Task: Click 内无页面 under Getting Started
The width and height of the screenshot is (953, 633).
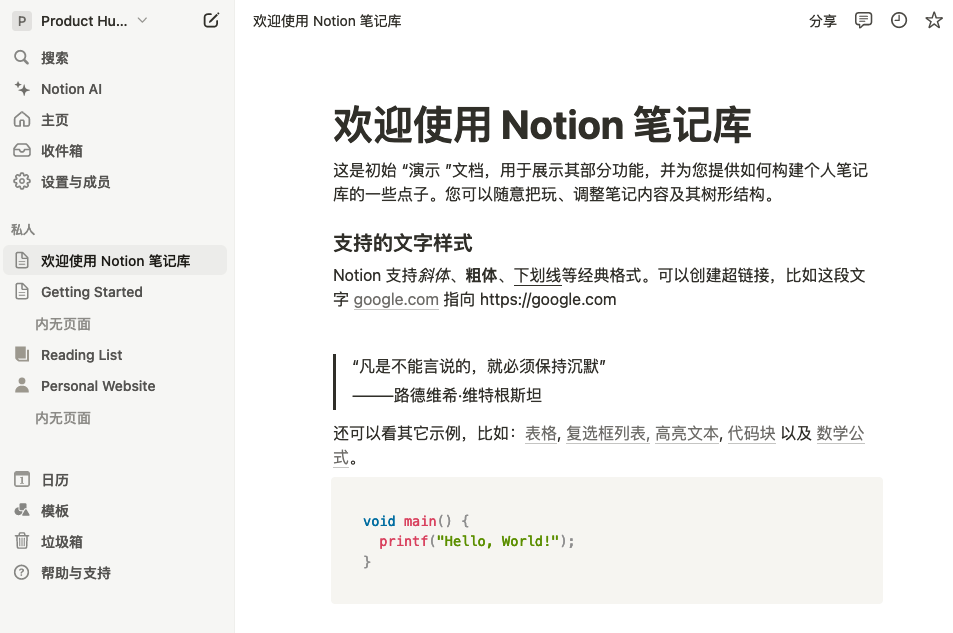Action: pos(63,323)
